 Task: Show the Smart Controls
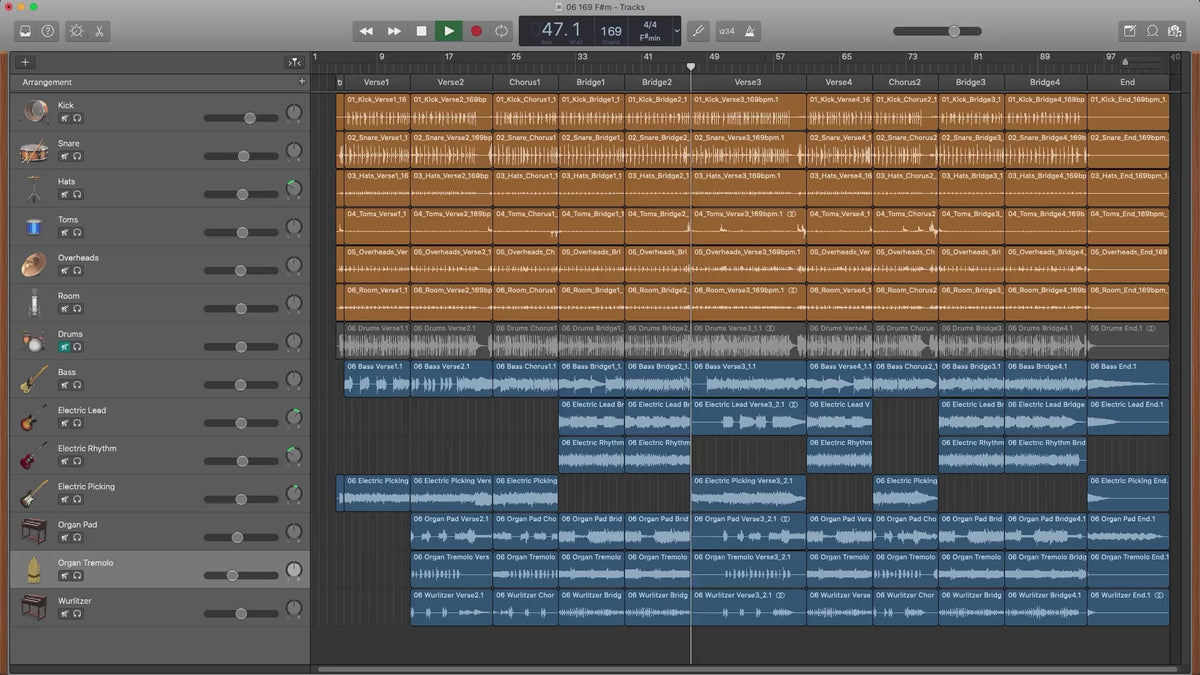(76, 31)
